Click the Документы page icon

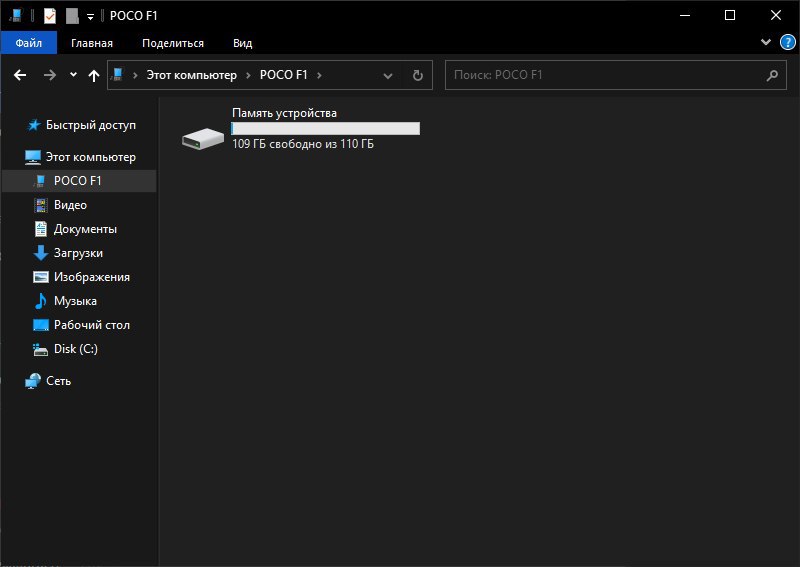point(40,229)
